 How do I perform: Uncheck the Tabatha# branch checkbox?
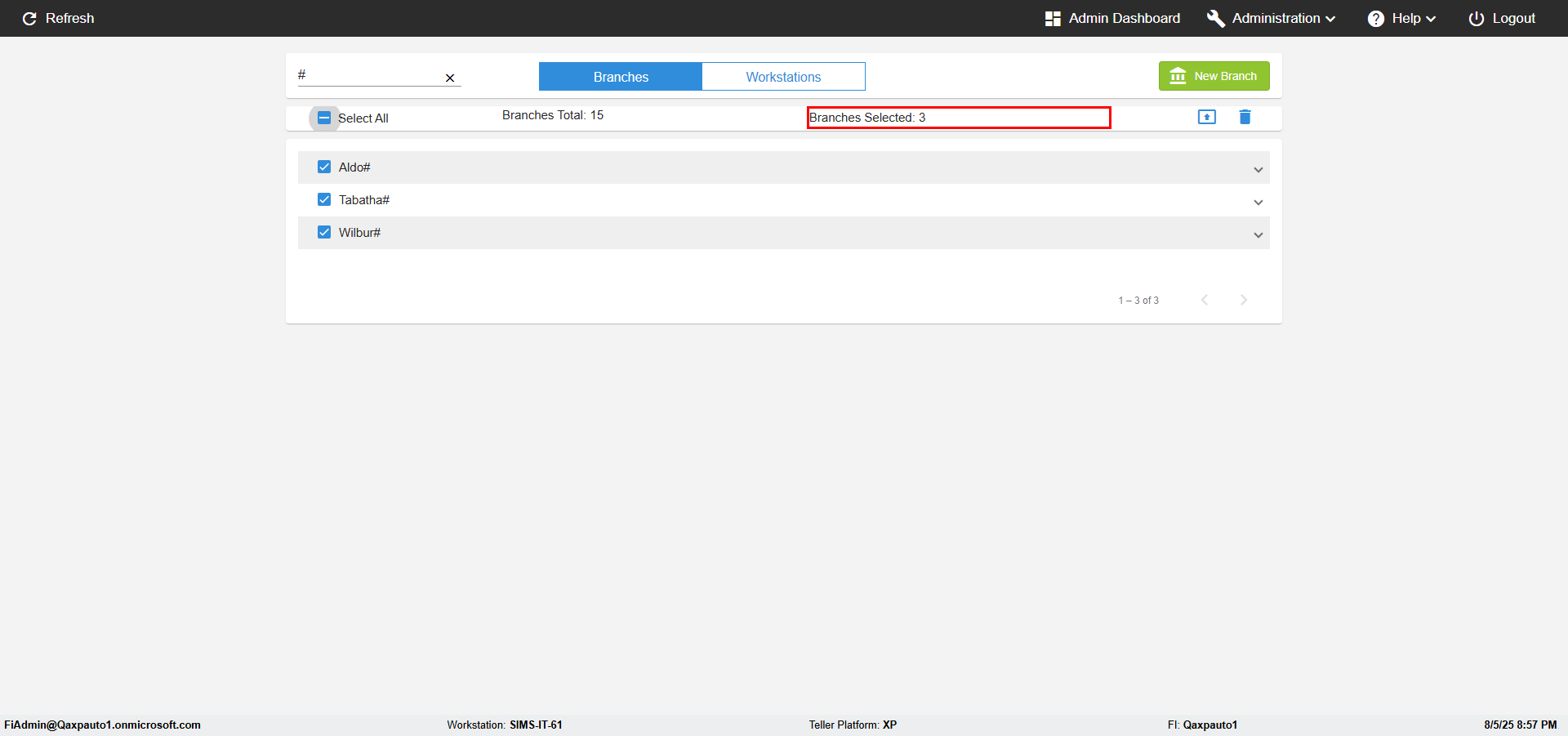click(x=324, y=199)
